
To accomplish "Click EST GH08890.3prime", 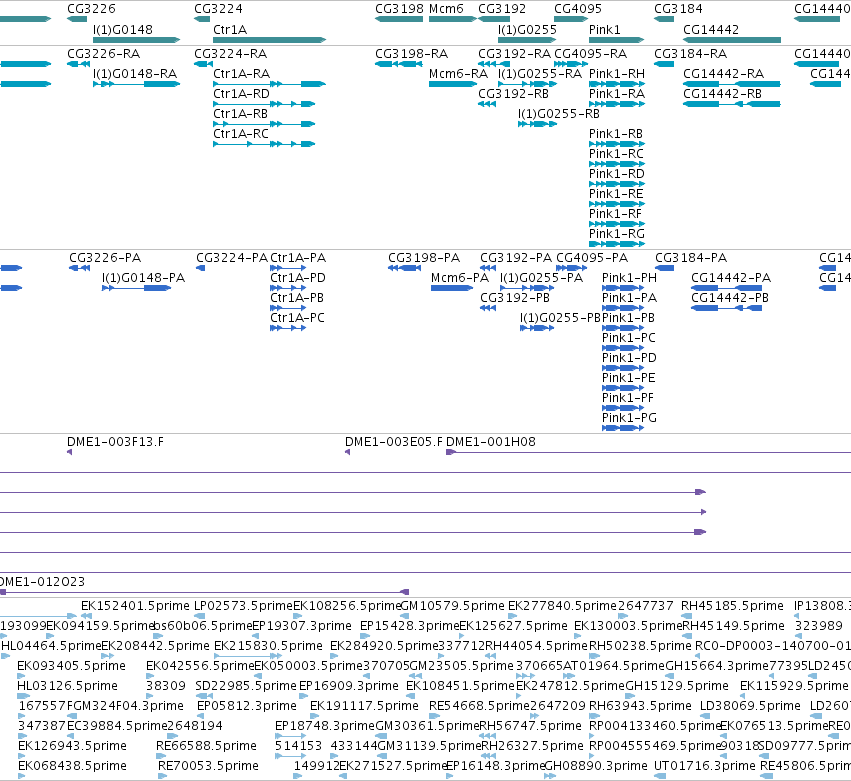I will tap(595, 766).
